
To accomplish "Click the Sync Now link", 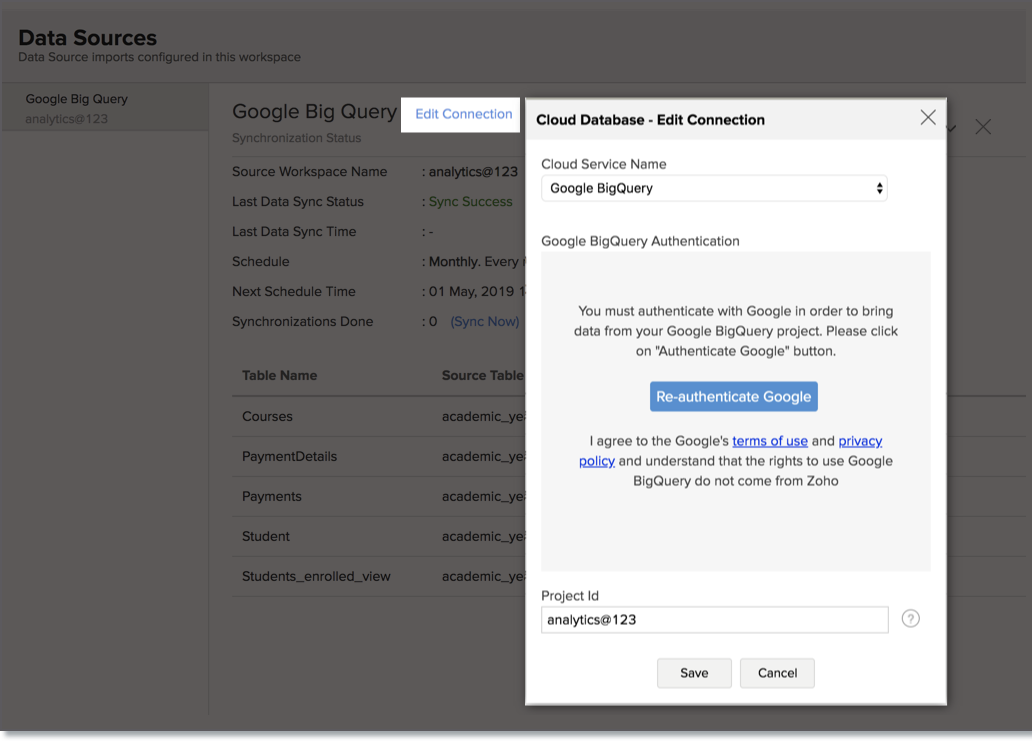I will [484, 321].
